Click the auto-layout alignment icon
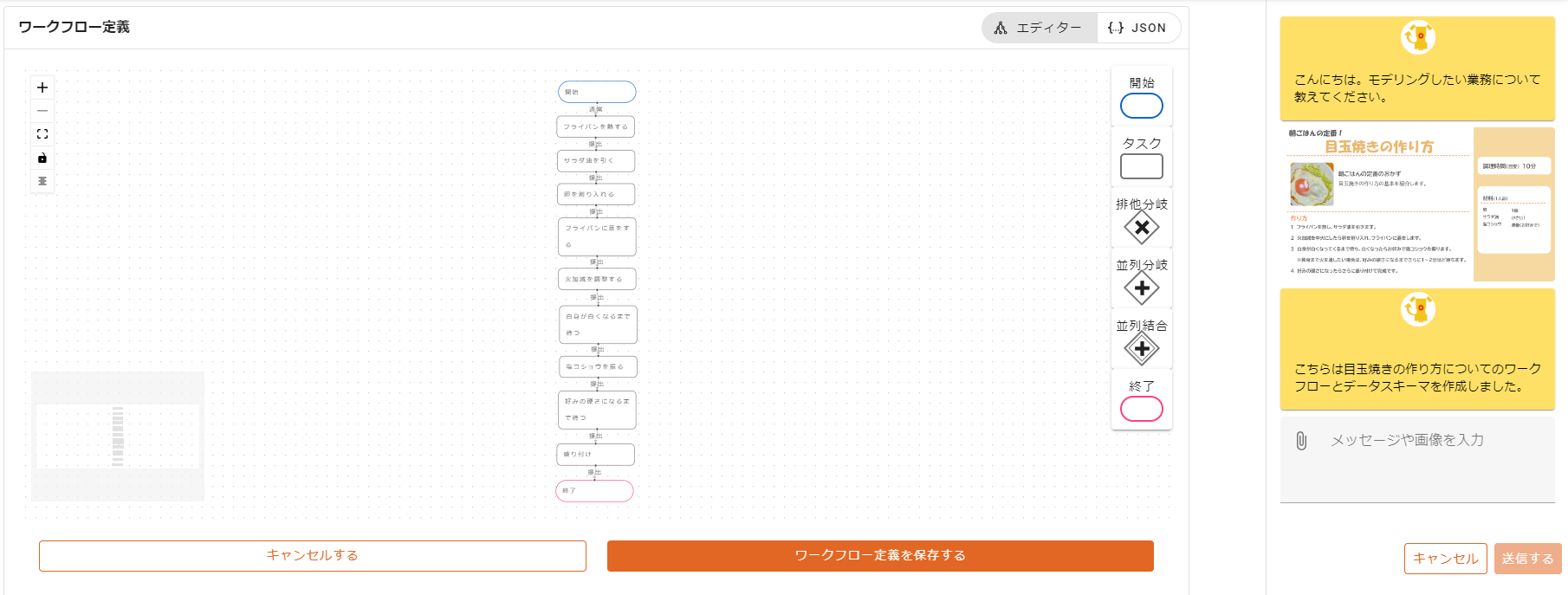Screen dimensions: 1568x595 tap(42, 181)
